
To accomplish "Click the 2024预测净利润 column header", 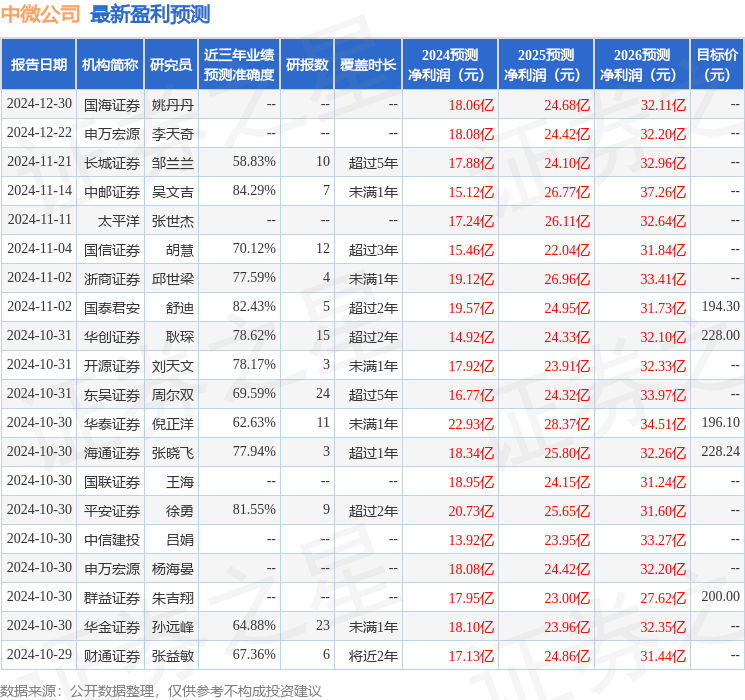I will (x=450, y=65).
